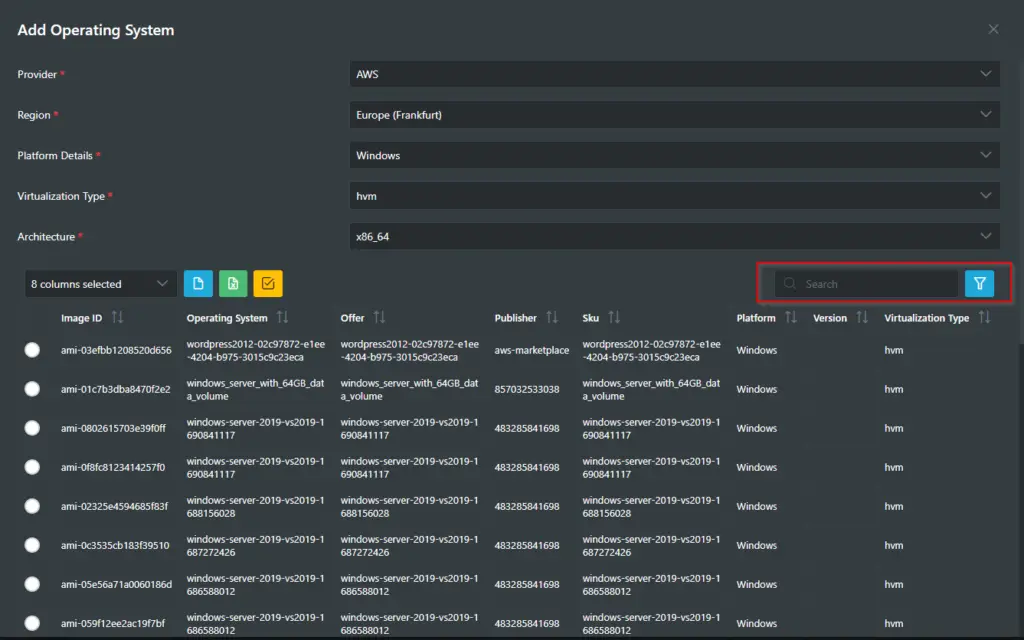
Task: Click the Add Operating System title
Action: pos(95,30)
